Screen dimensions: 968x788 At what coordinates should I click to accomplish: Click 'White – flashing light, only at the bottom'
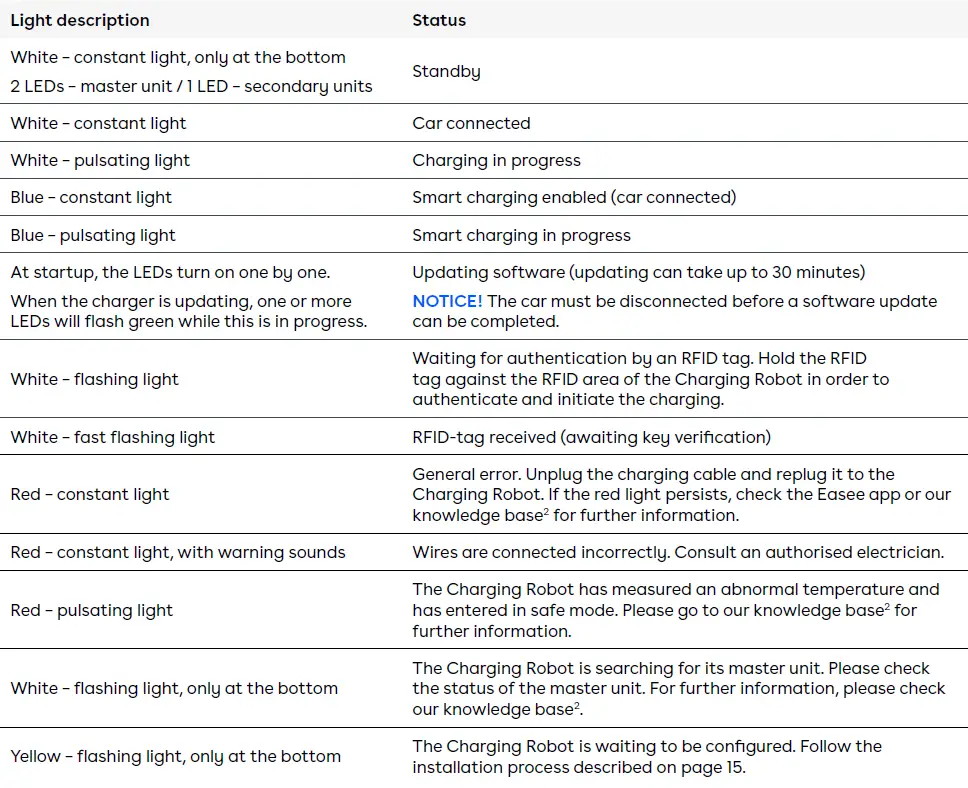[174, 689]
